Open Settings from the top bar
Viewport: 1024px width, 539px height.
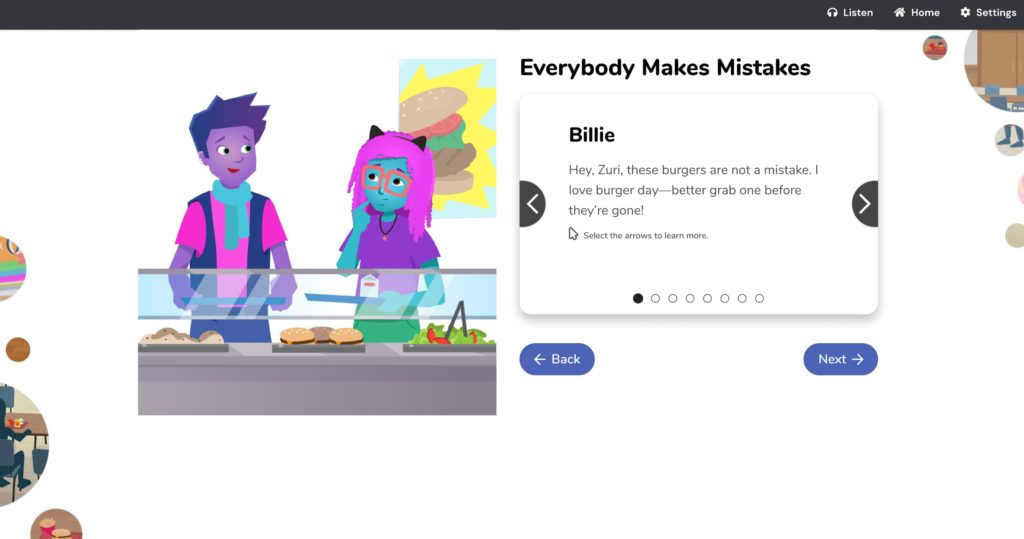pos(988,12)
